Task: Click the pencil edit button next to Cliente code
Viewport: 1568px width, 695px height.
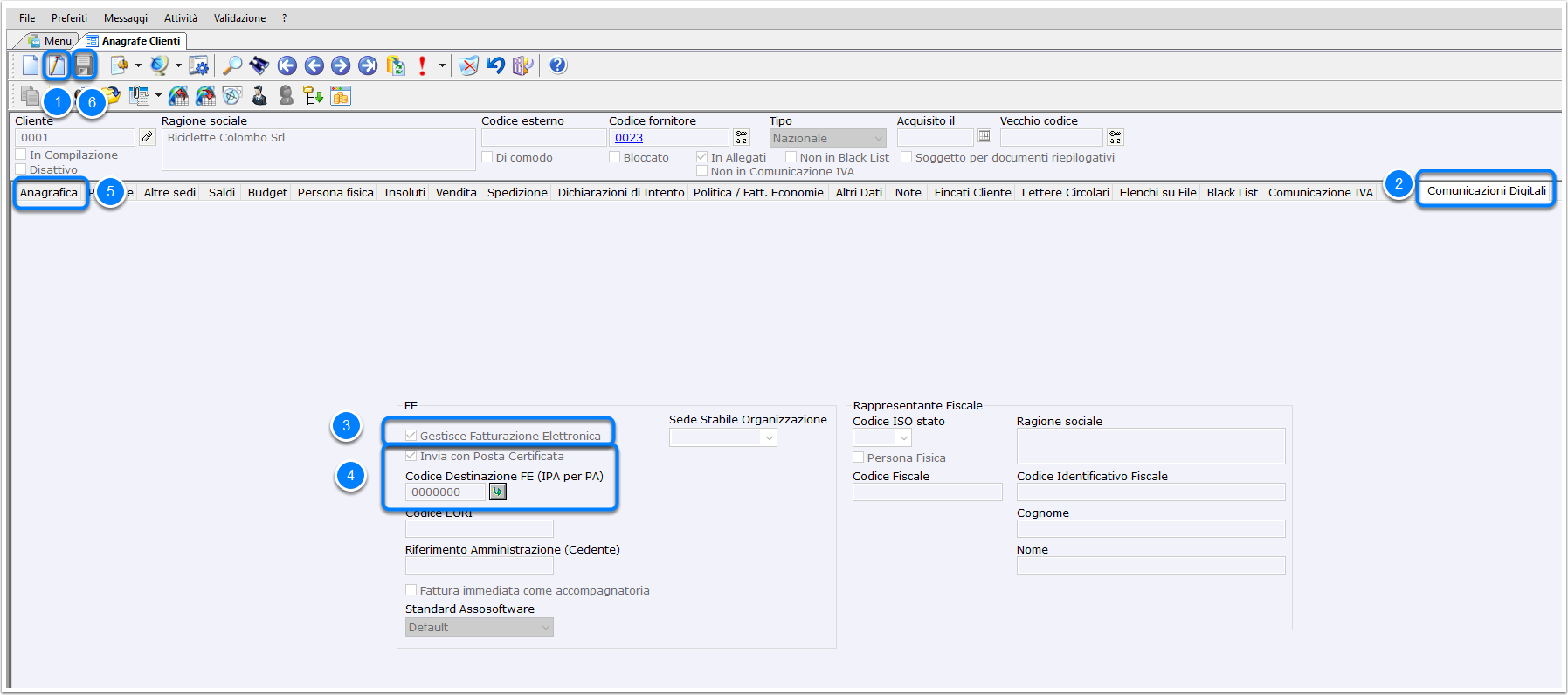Action: [x=148, y=137]
